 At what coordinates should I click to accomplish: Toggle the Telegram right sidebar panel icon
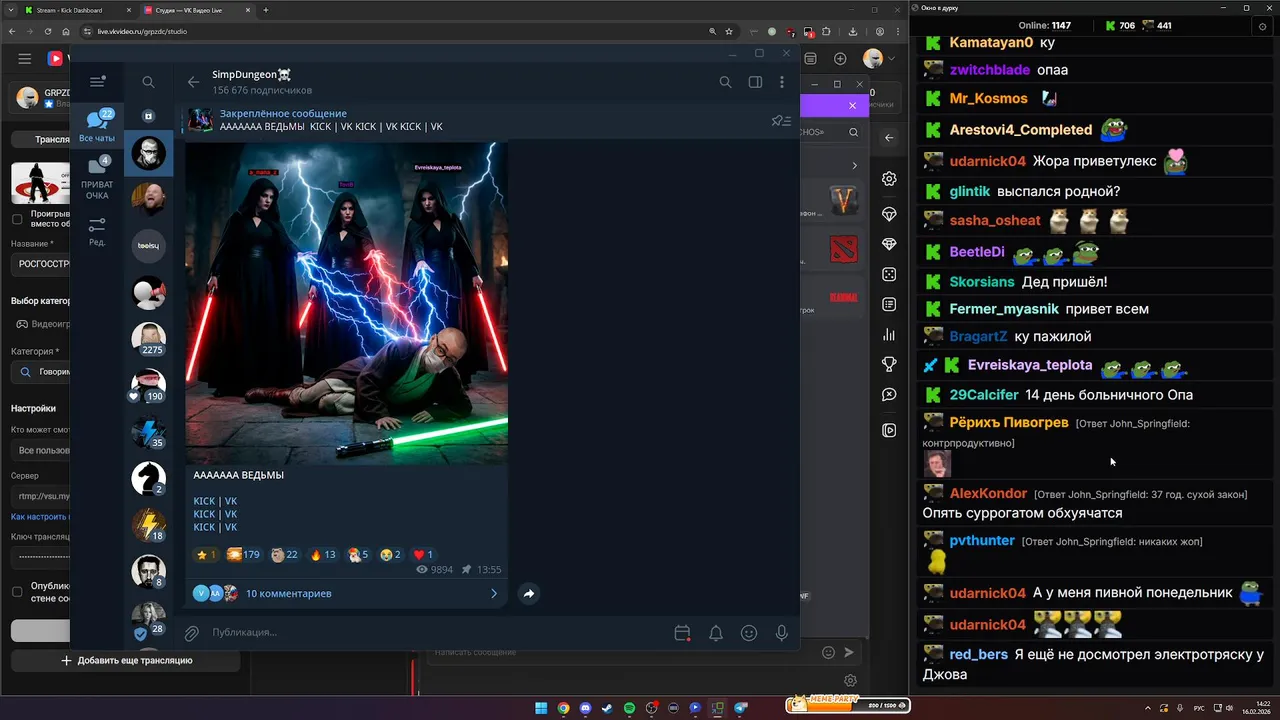755,82
